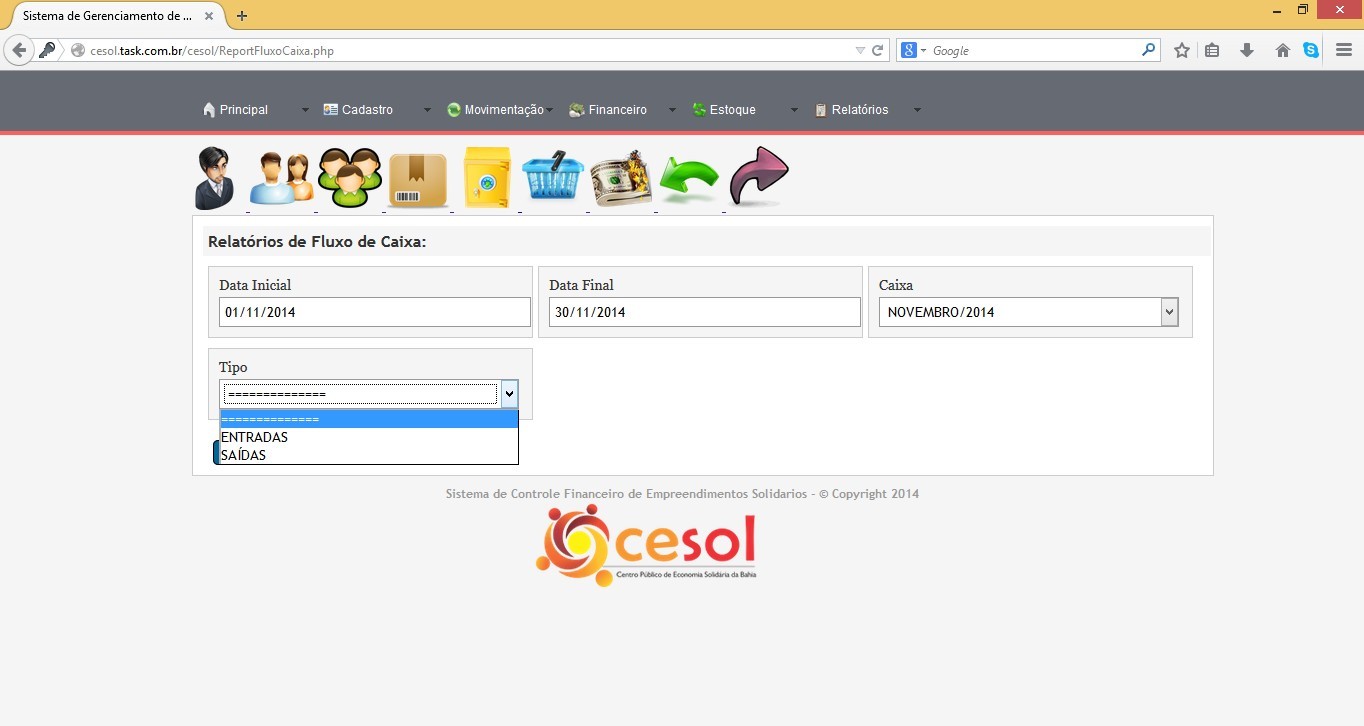1364x726 pixels.
Task: Collapse the Tipo dropdown arrow
Action: pos(509,394)
